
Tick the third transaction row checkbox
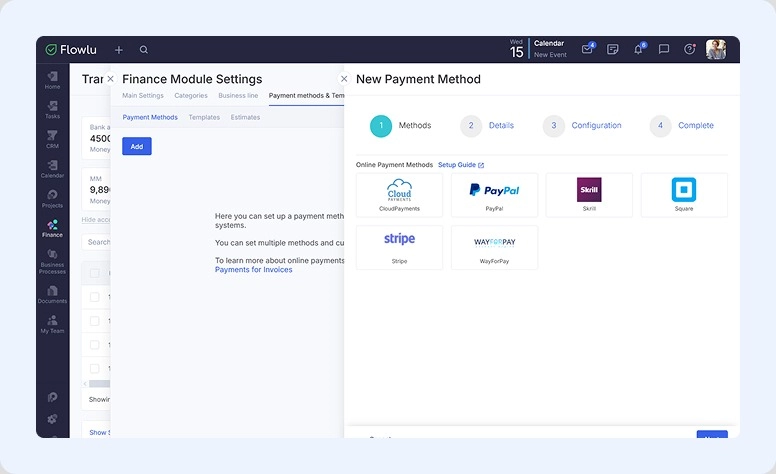[95, 344]
